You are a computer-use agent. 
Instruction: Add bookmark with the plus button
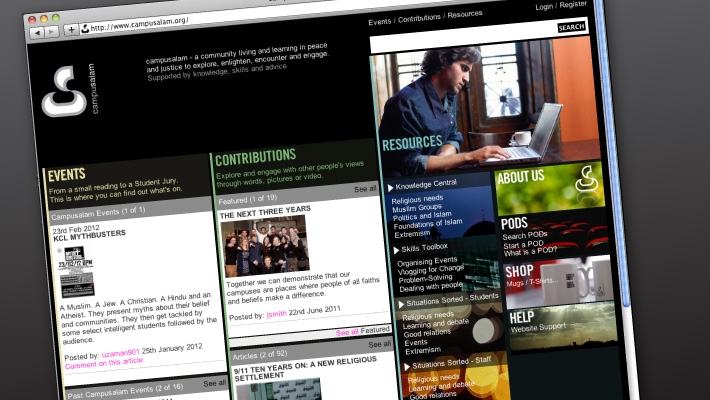click(71, 30)
